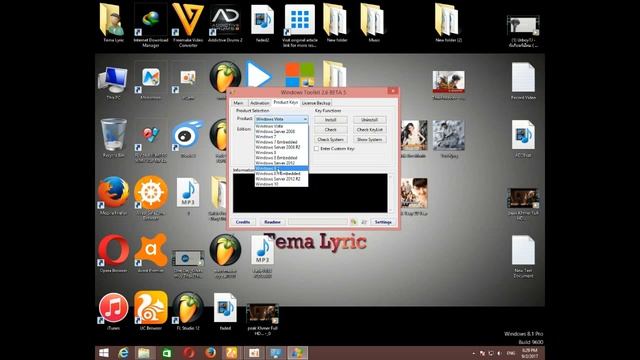Select the Product Keys tab
The width and height of the screenshot is (640, 360).
[285, 102]
